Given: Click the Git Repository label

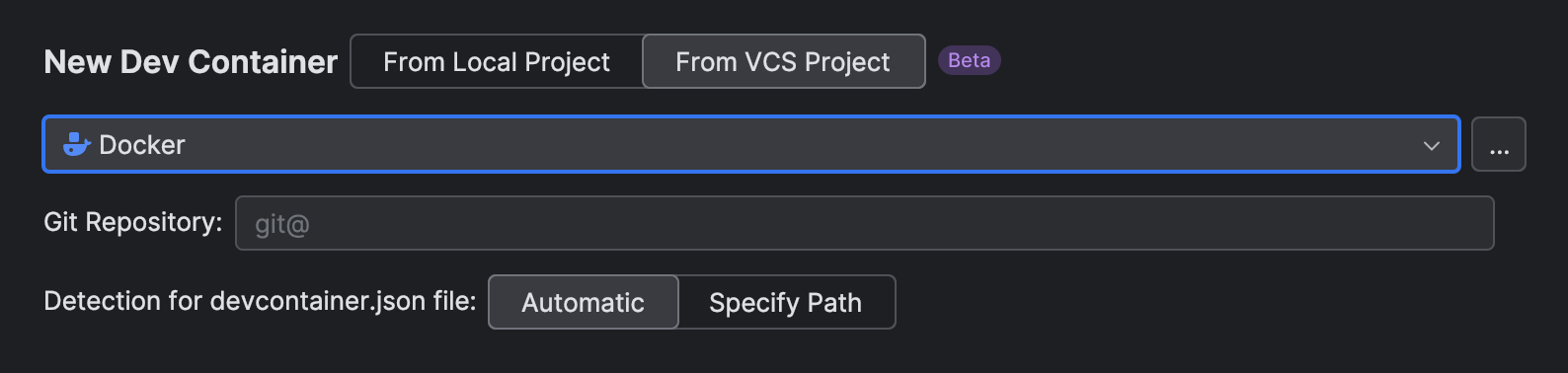Looking at the screenshot, I should (x=133, y=222).
